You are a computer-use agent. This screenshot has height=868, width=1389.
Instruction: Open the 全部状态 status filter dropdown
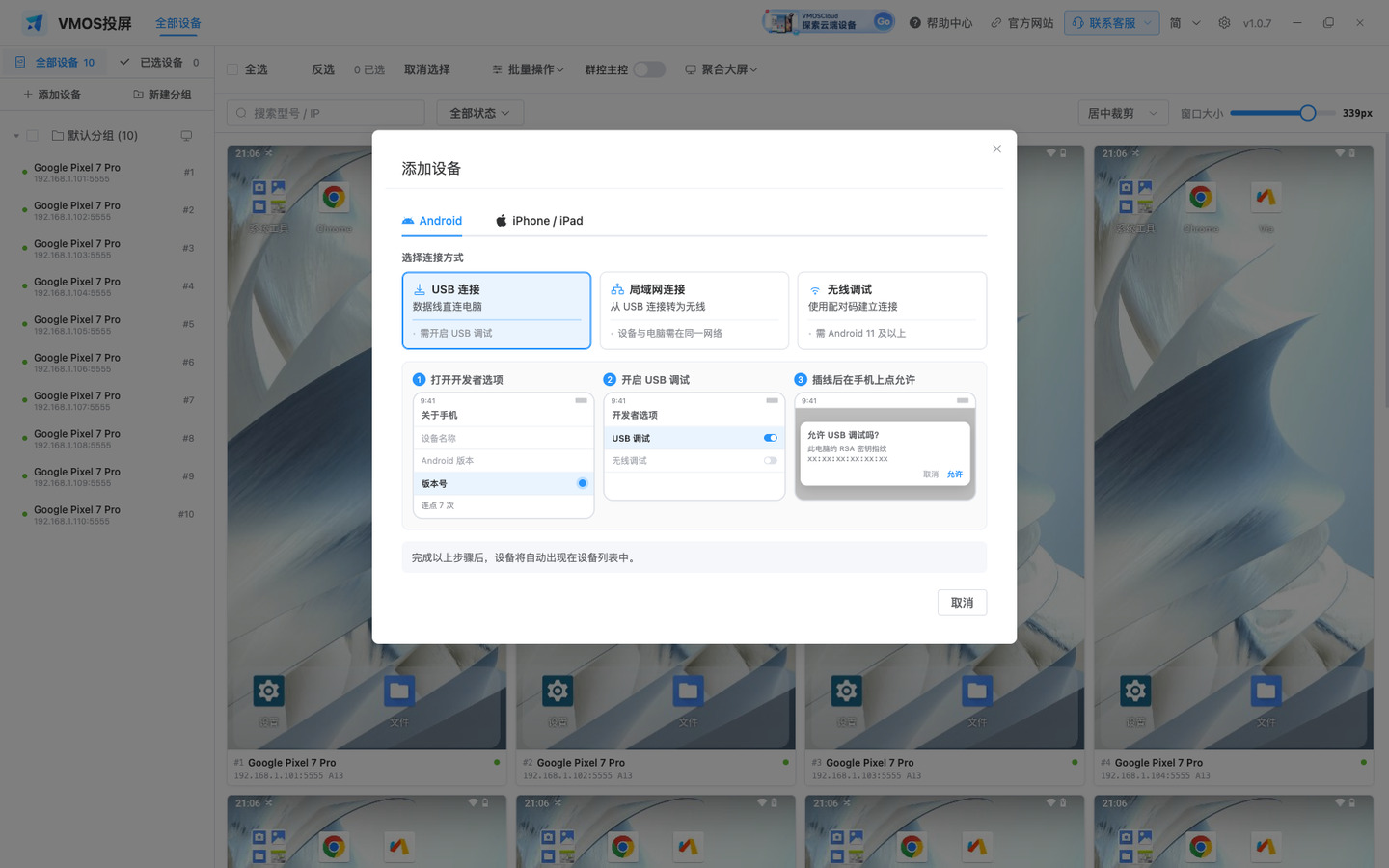(479, 113)
